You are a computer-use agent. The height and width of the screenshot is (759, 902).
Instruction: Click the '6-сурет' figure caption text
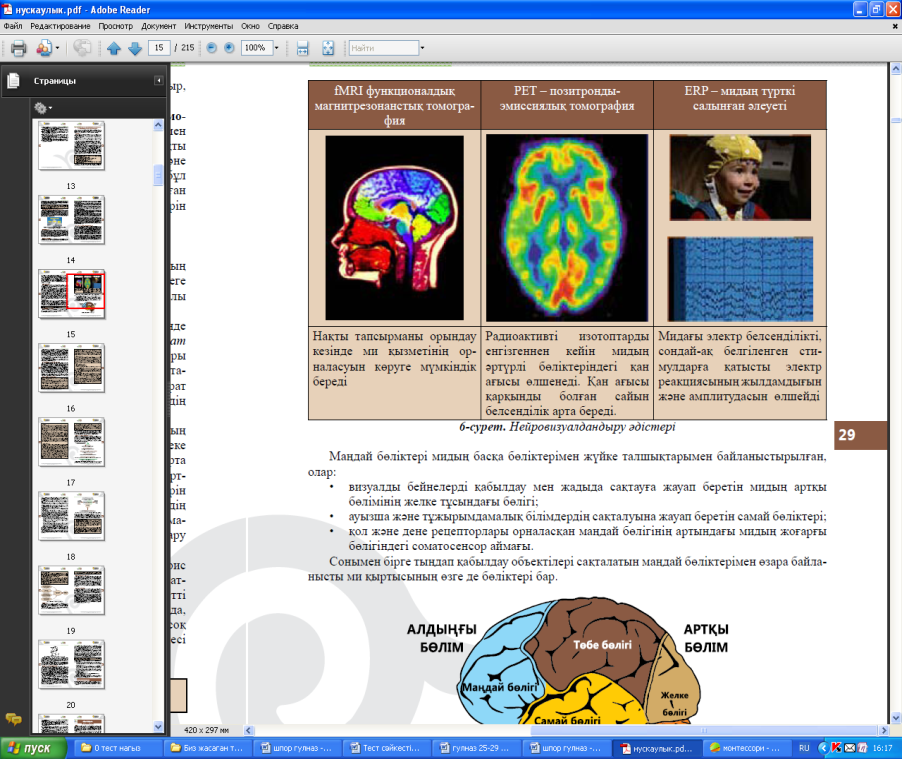pos(567,427)
